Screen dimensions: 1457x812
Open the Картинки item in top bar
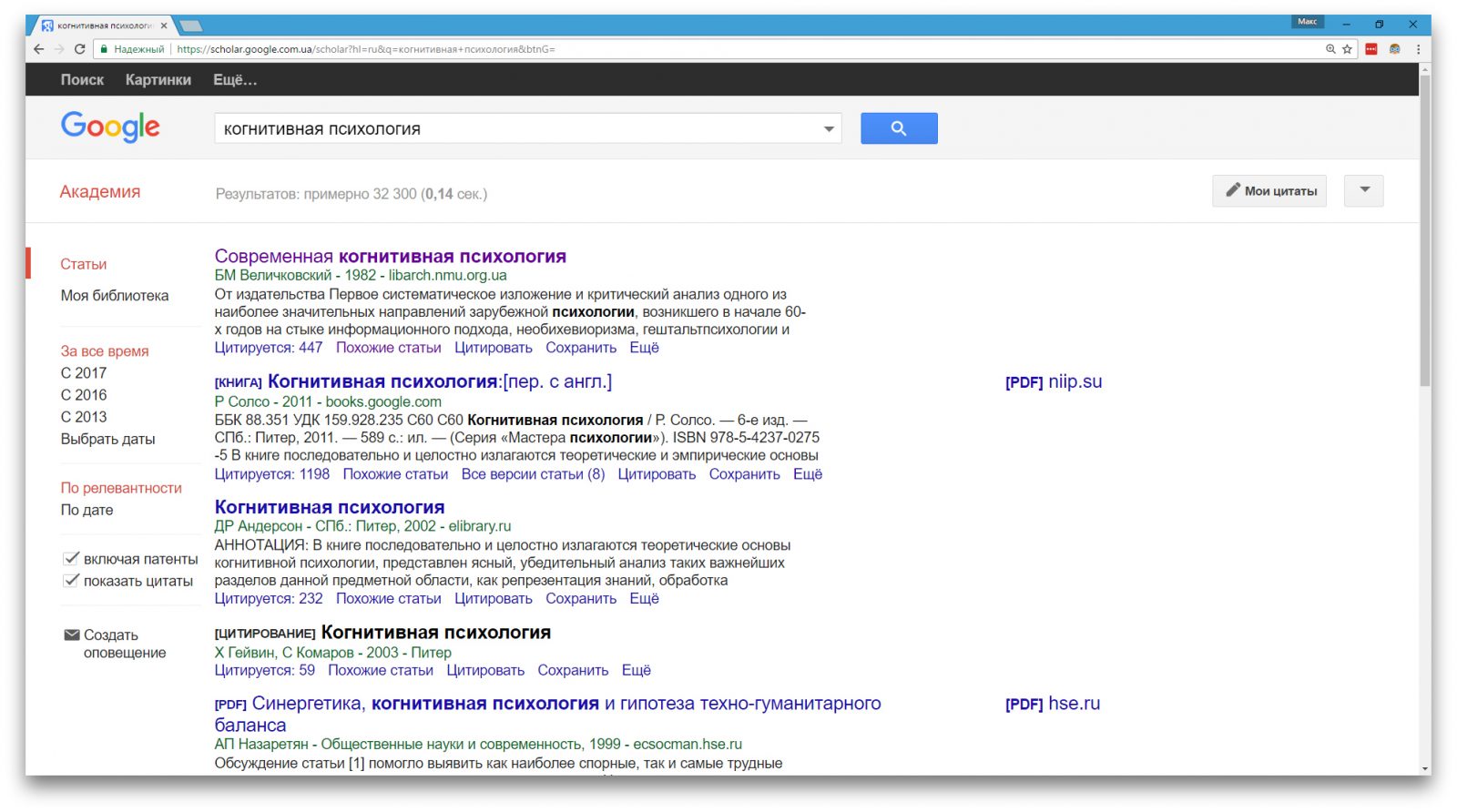[x=158, y=80]
